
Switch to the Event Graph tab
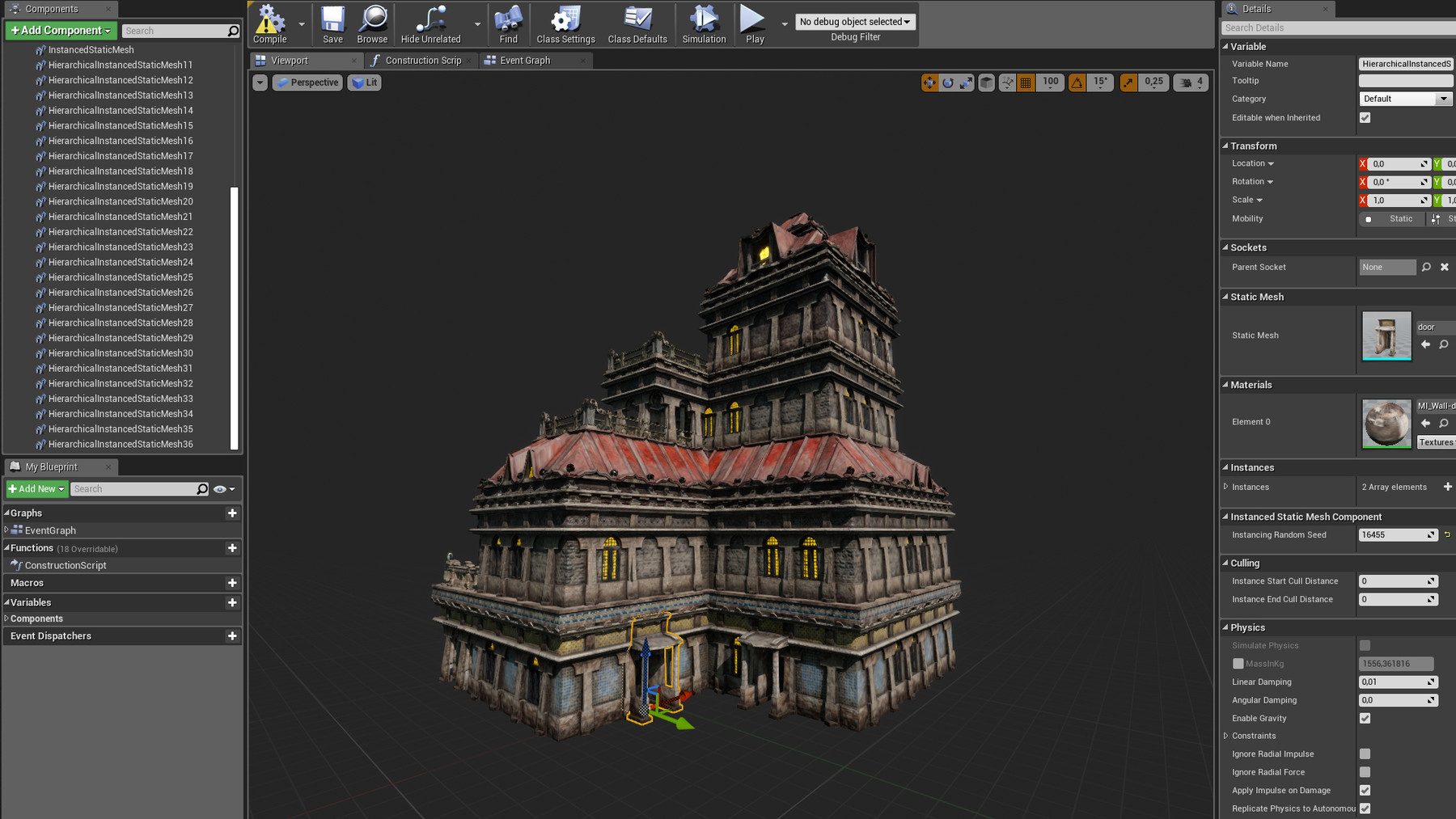pyautogui.click(x=524, y=60)
